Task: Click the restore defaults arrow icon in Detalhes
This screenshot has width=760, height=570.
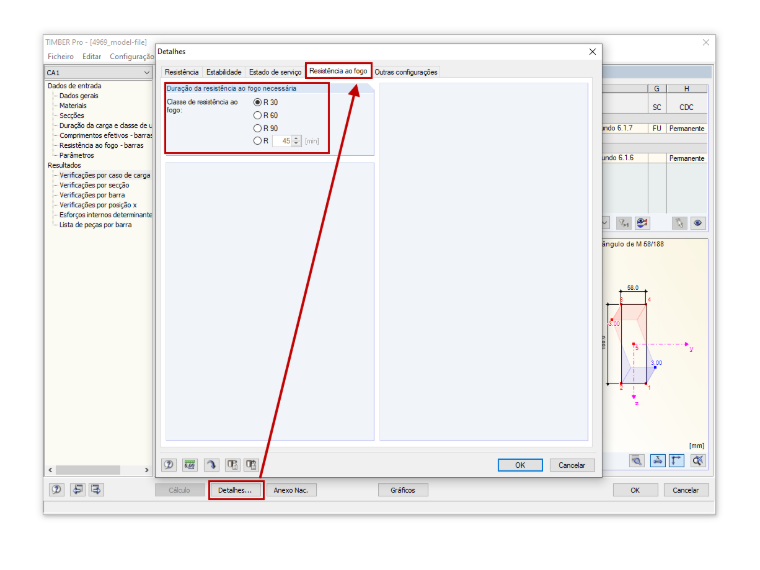Action: pyautogui.click(x=211, y=465)
